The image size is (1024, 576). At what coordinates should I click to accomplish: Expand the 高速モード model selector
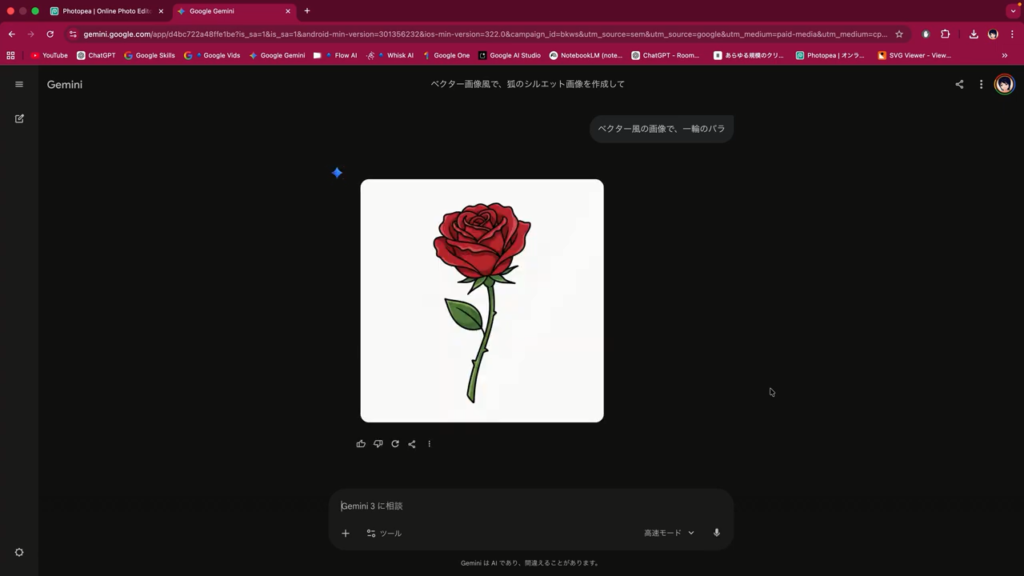[x=669, y=533]
